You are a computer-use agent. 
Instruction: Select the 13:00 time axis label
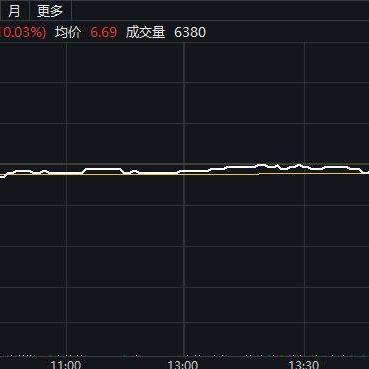pyautogui.click(x=183, y=365)
